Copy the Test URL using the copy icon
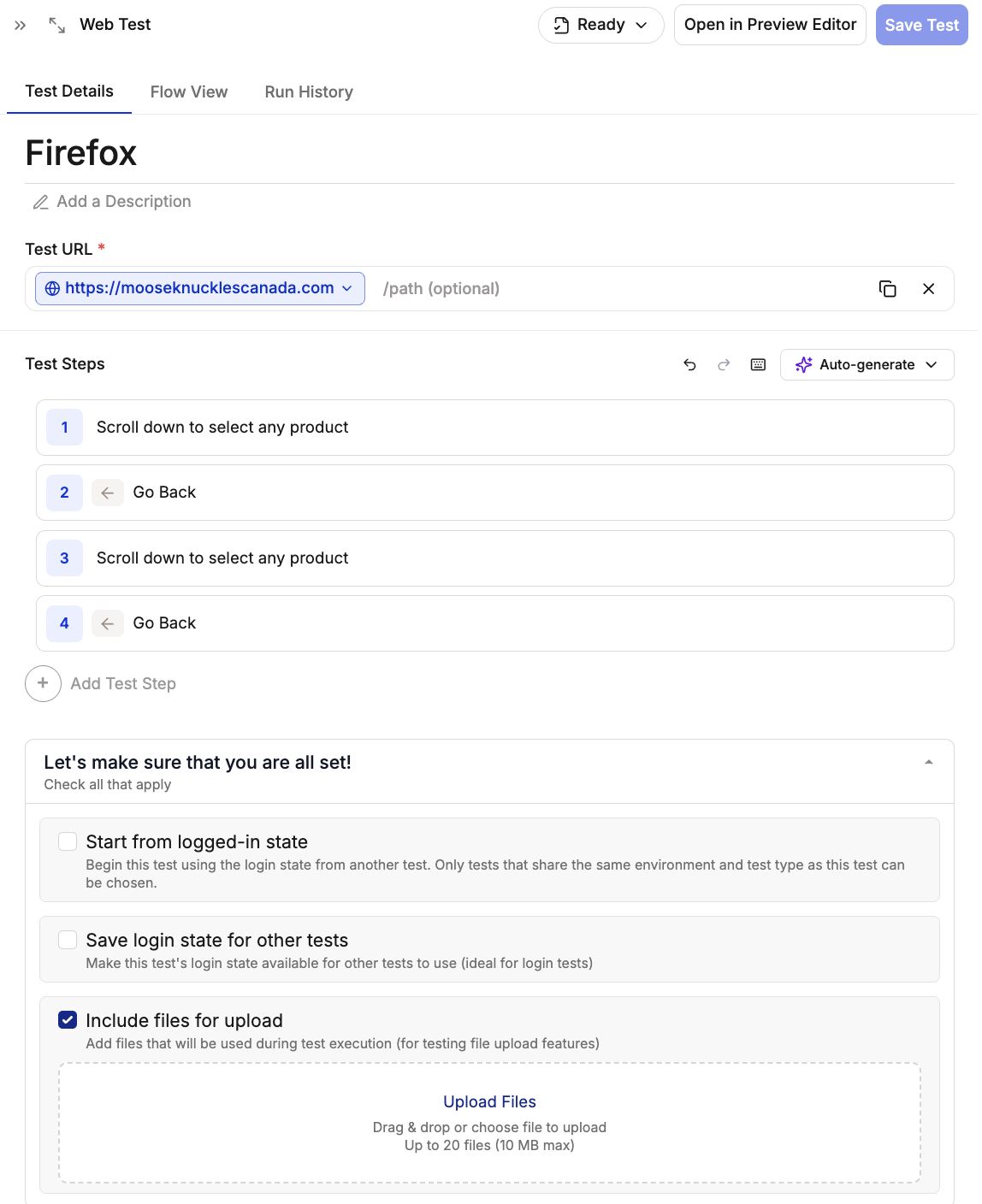This screenshot has height=1204, width=982. click(x=888, y=289)
